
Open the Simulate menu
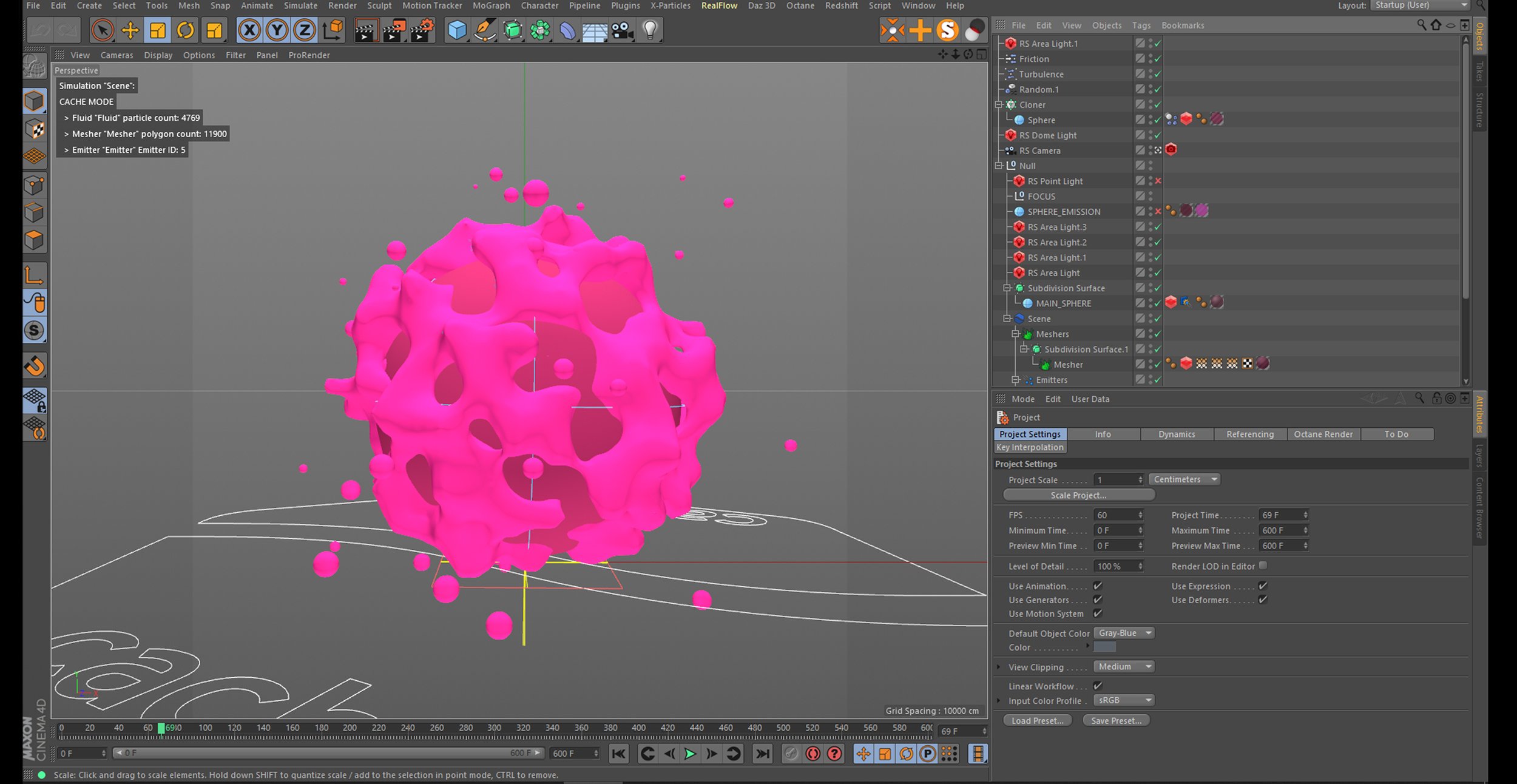[300, 5]
